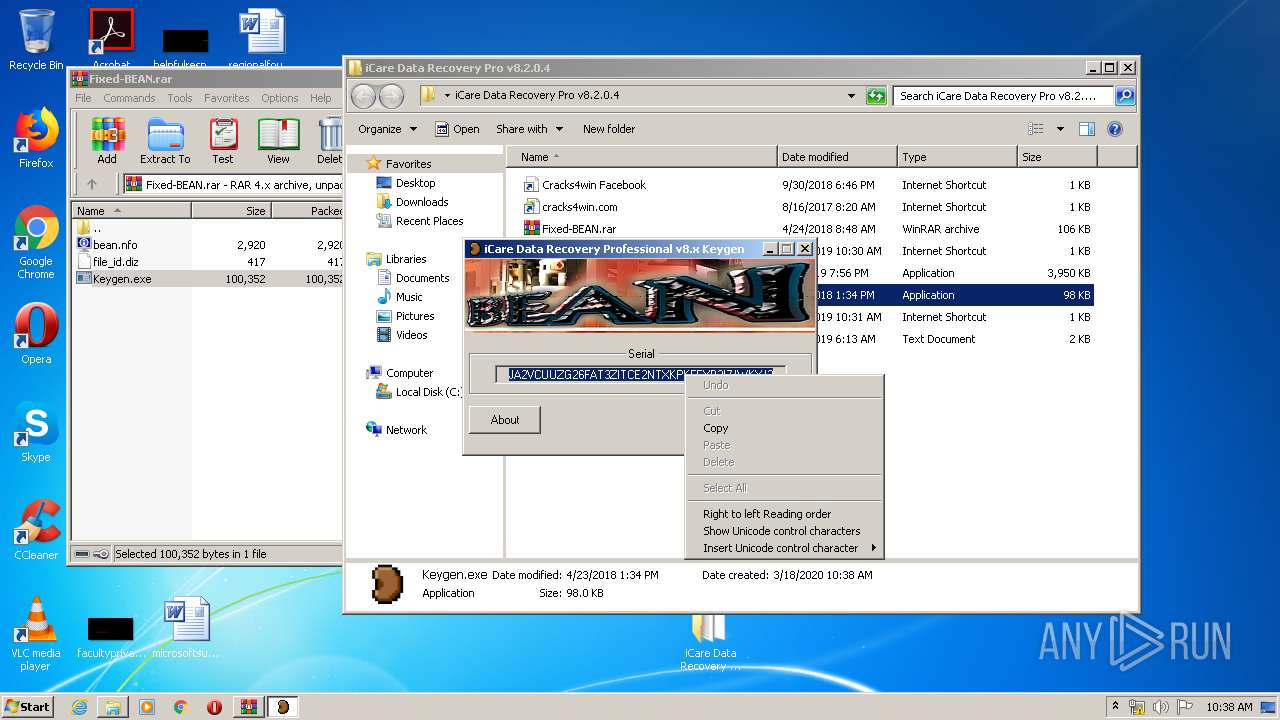Open Recycle Bin desktop icon
The width and height of the screenshot is (1280, 720).
click(x=36, y=40)
